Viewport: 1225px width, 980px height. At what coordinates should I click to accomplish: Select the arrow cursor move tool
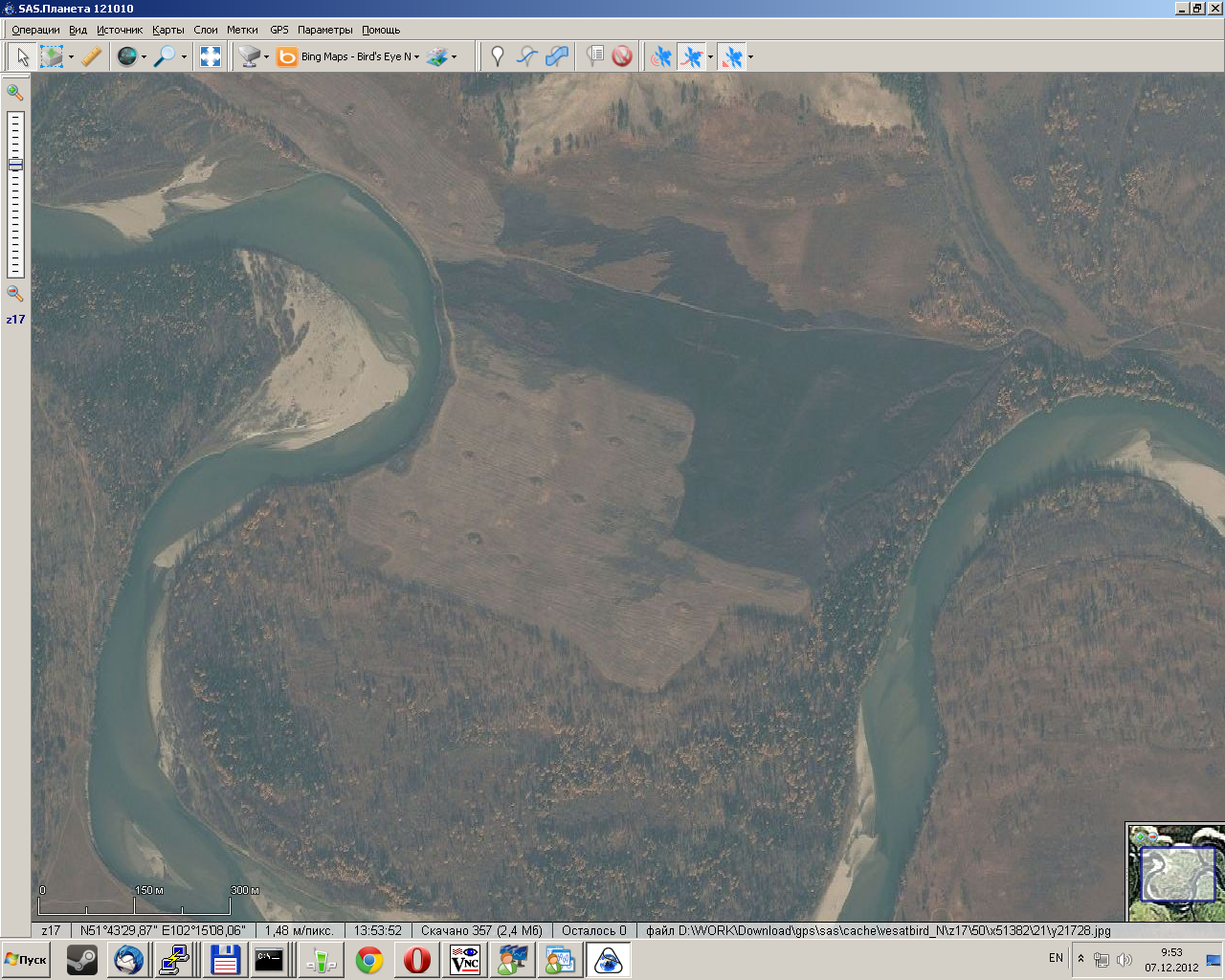pyautogui.click(x=22, y=56)
